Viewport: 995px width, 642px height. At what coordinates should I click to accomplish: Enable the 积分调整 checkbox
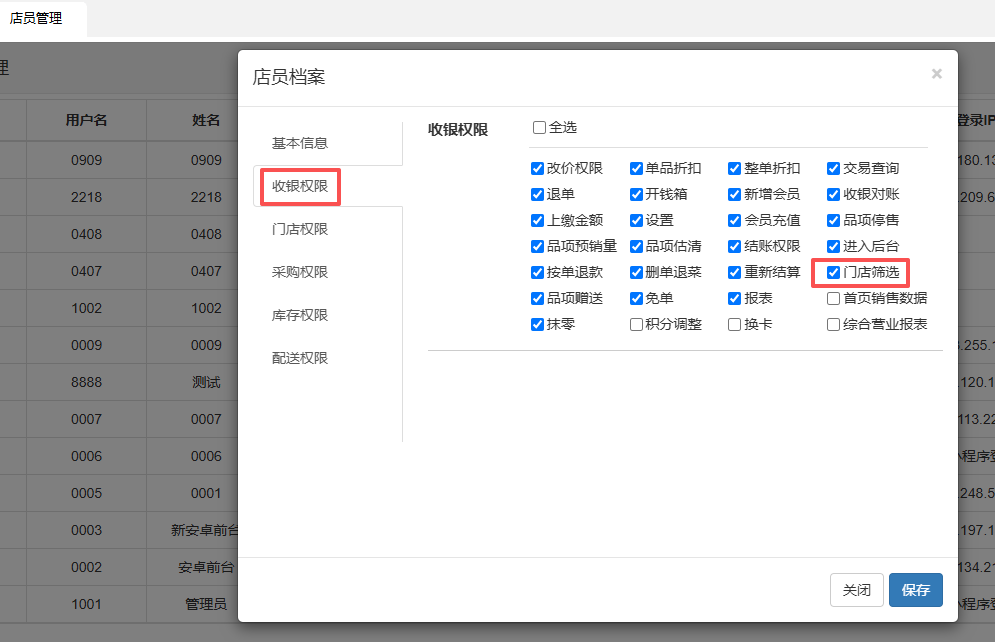(x=637, y=324)
